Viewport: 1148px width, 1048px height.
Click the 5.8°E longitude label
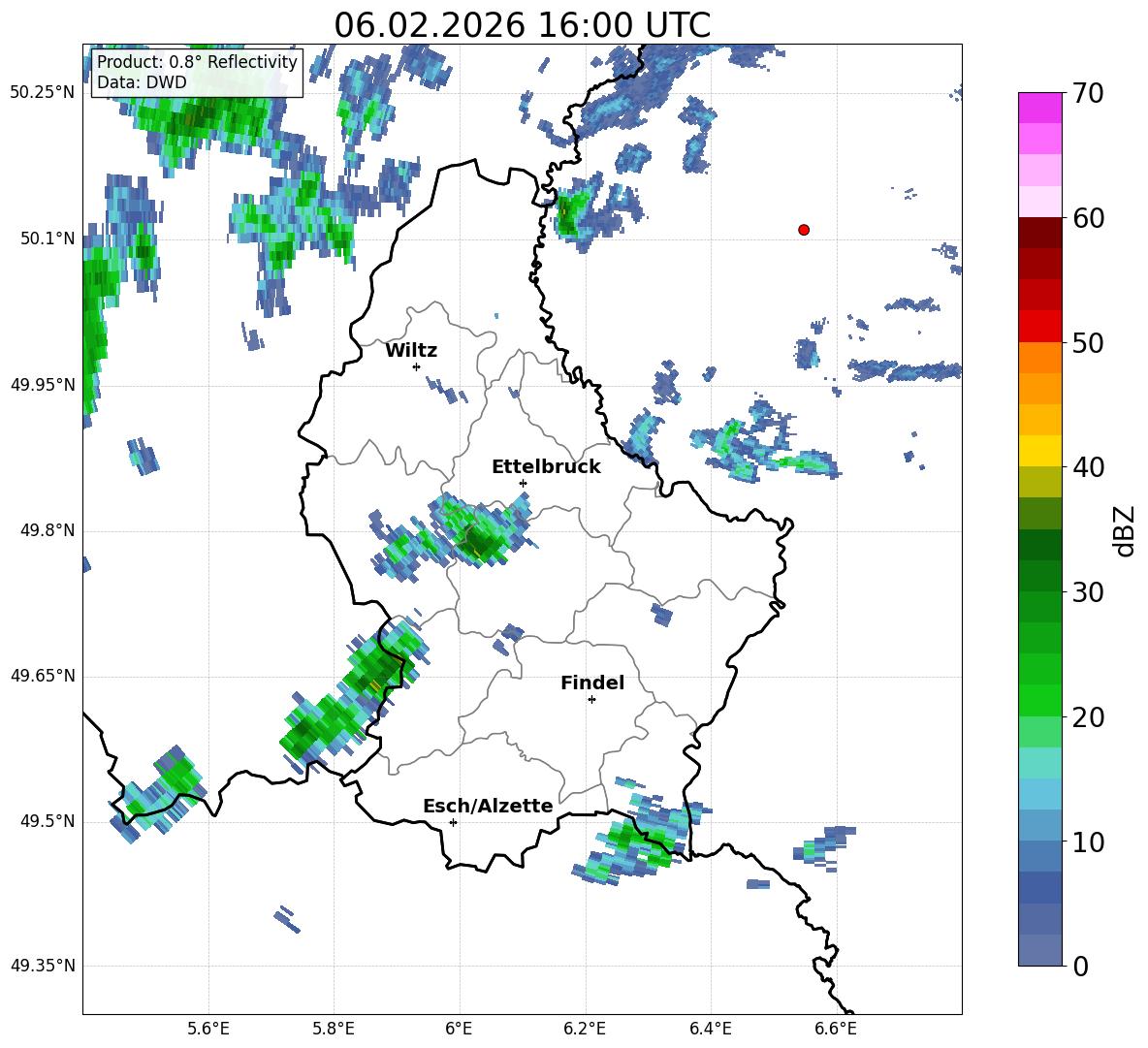click(x=334, y=1029)
